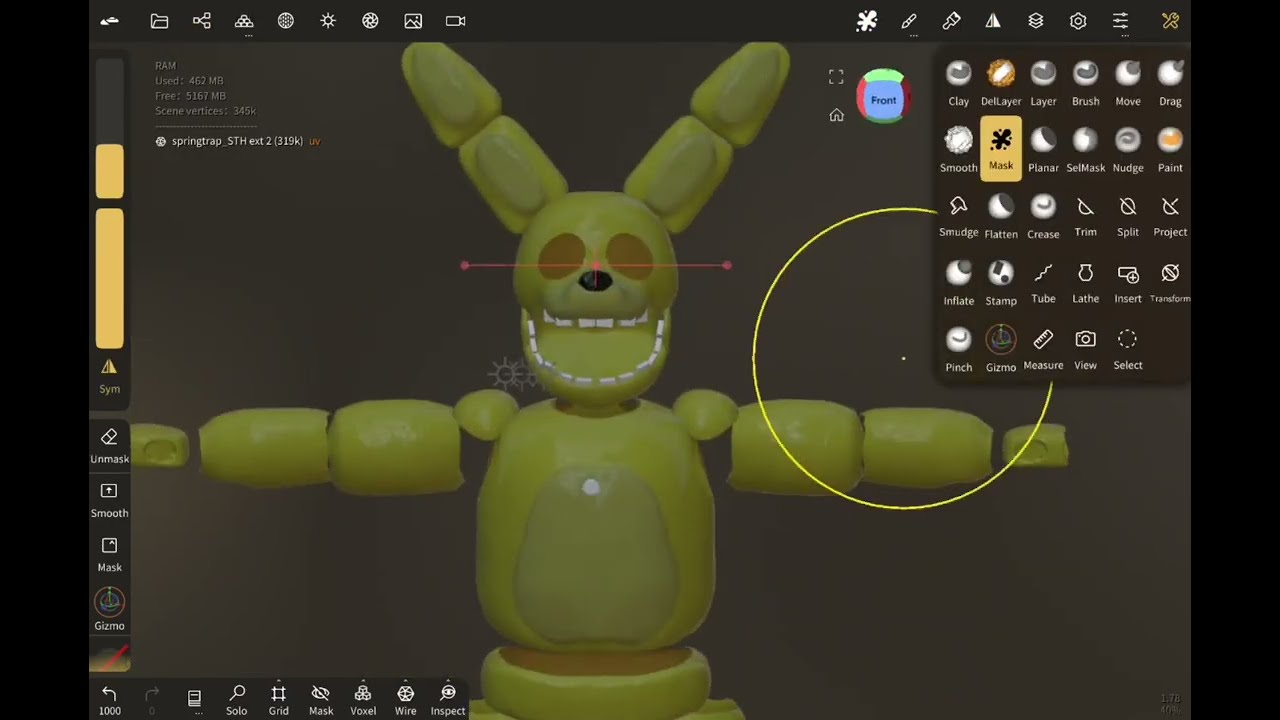1280x720 pixels.
Task: Toggle Mask visibility in bottom bar
Action: click(321, 700)
